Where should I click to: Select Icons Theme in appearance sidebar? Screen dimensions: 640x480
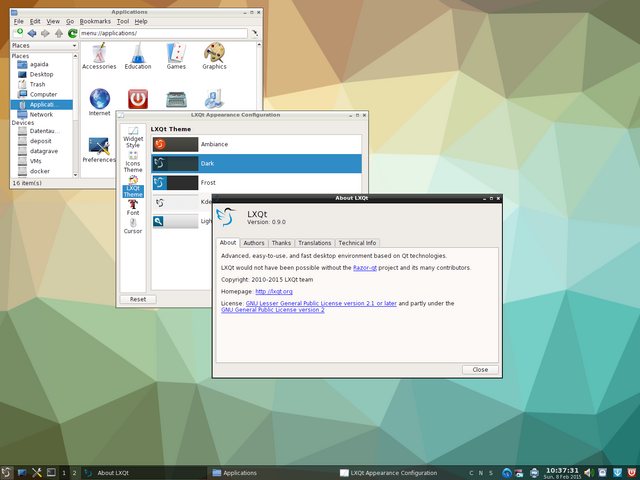pyautogui.click(x=133, y=162)
